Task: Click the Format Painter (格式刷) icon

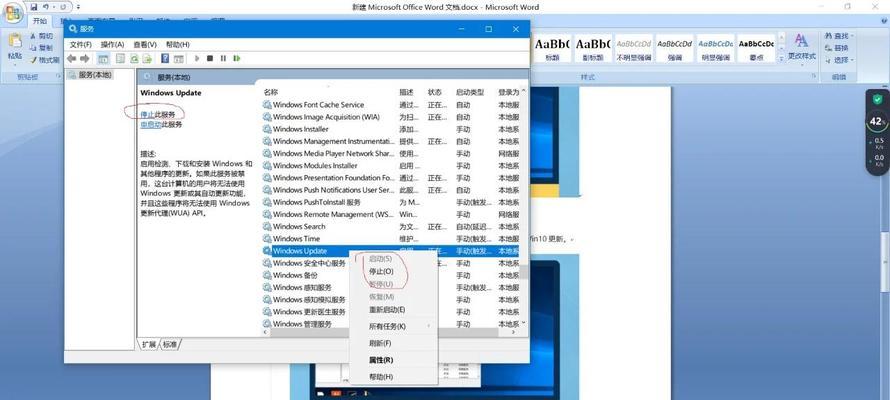Action: (33, 60)
